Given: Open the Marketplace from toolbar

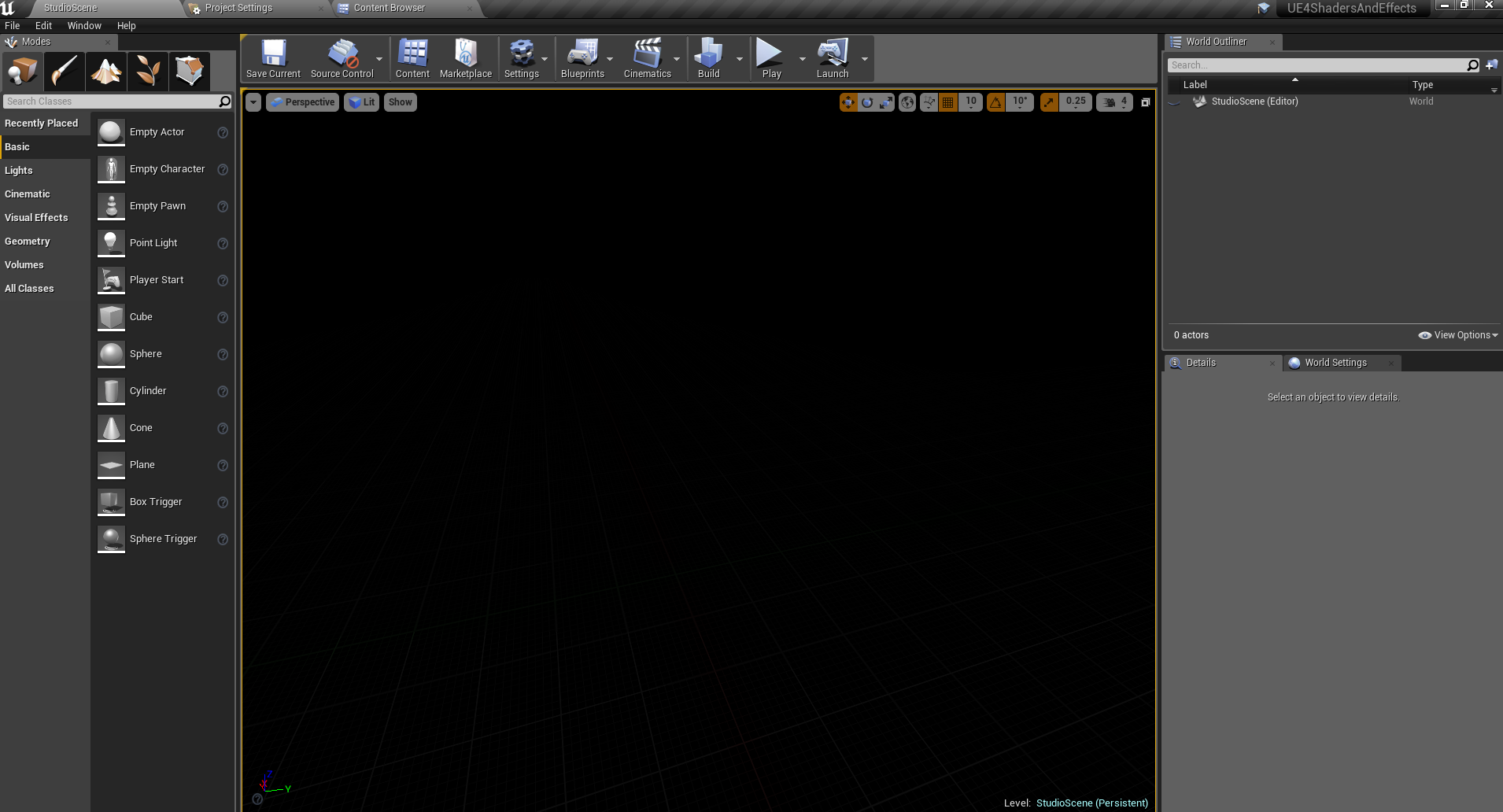Looking at the screenshot, I should (465, 59).
